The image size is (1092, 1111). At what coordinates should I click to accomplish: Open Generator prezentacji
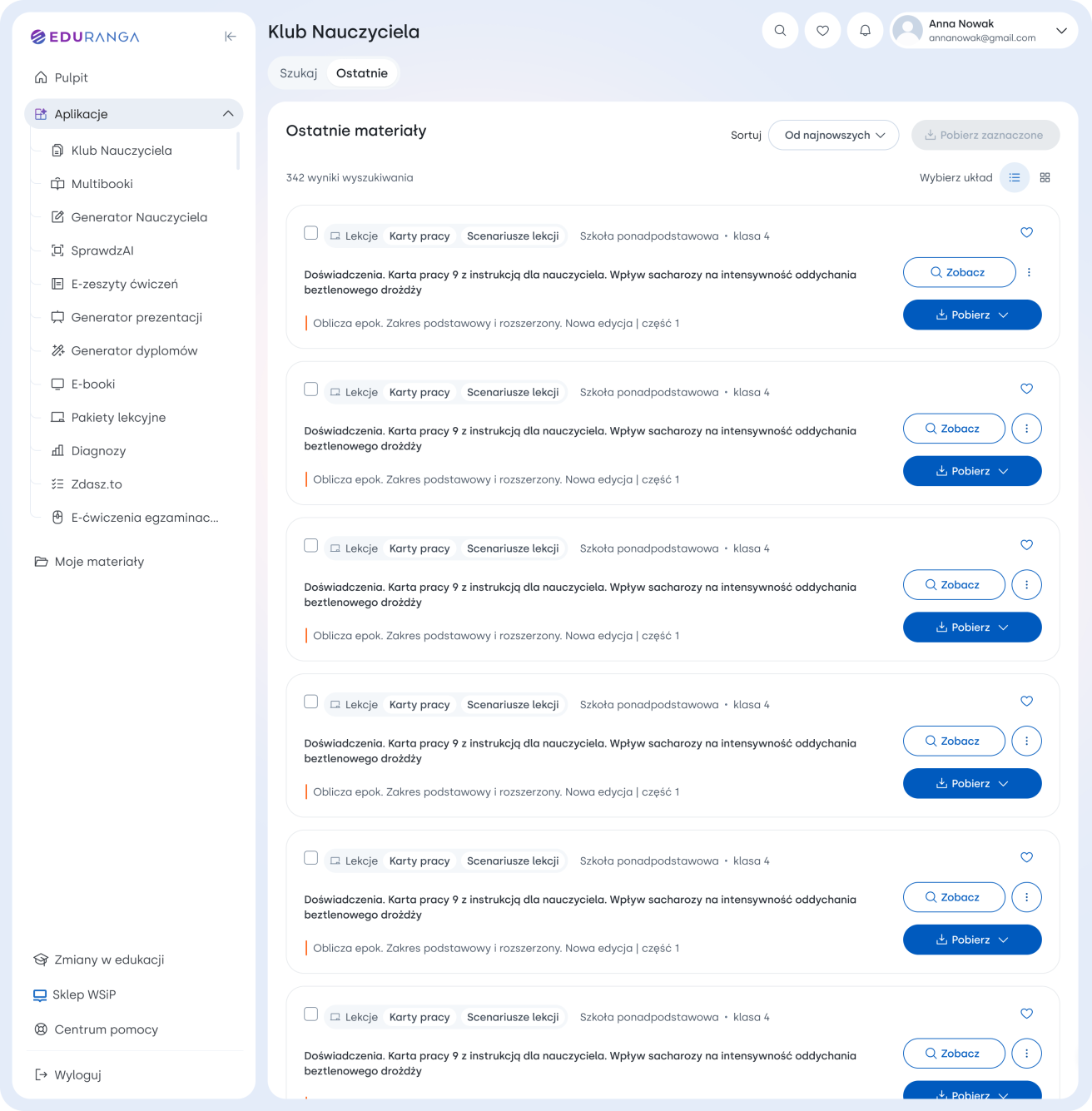[127, 317]
